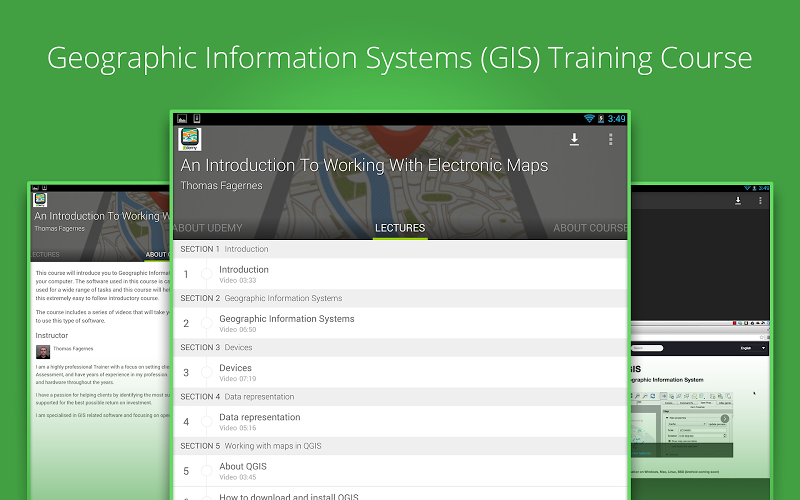Viewport: 800px width, 500px height.
Task: Tap Thomas Fagernes instructor photo in left screen
Action: coord(43,352)
